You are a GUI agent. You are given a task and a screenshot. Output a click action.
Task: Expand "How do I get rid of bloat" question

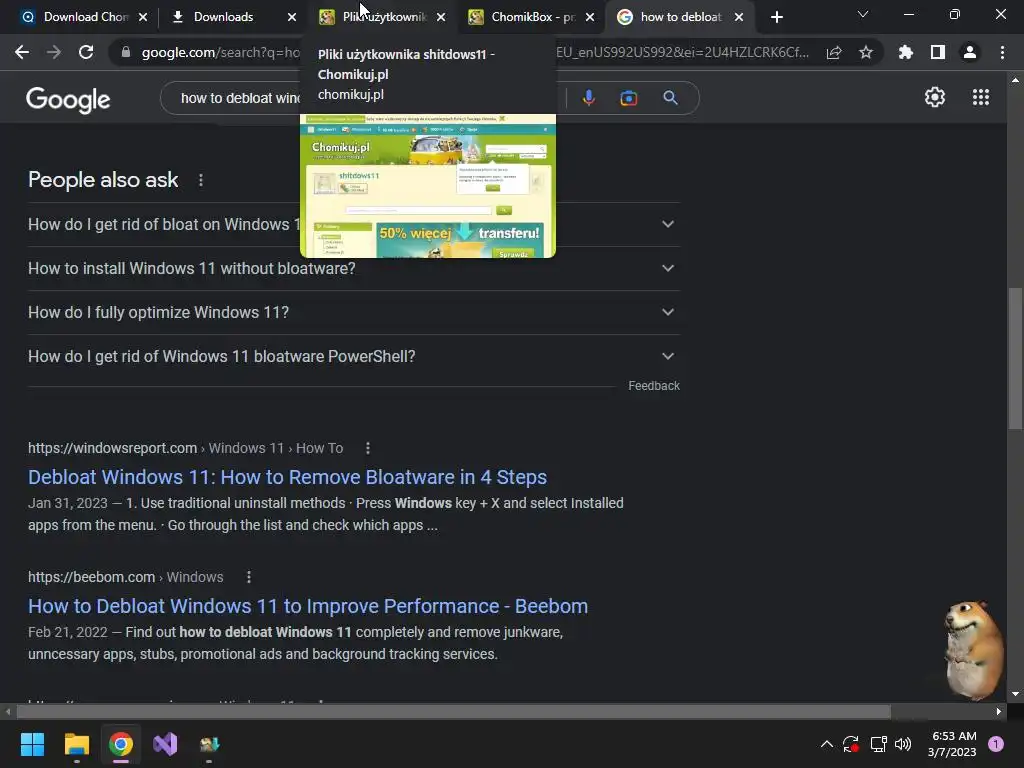(x=354, y=224)
